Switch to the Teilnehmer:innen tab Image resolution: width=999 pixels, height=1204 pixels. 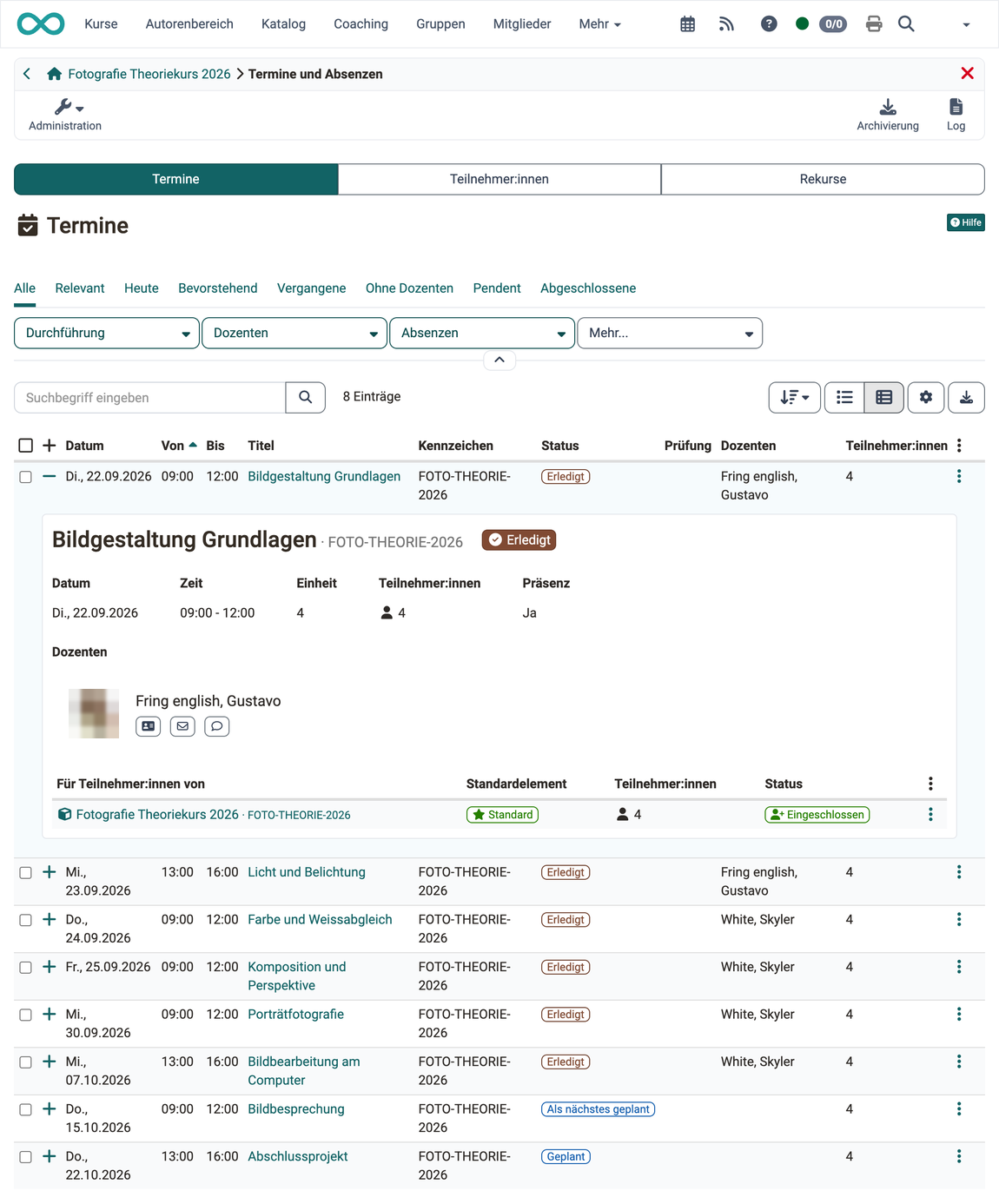point(499,179)
